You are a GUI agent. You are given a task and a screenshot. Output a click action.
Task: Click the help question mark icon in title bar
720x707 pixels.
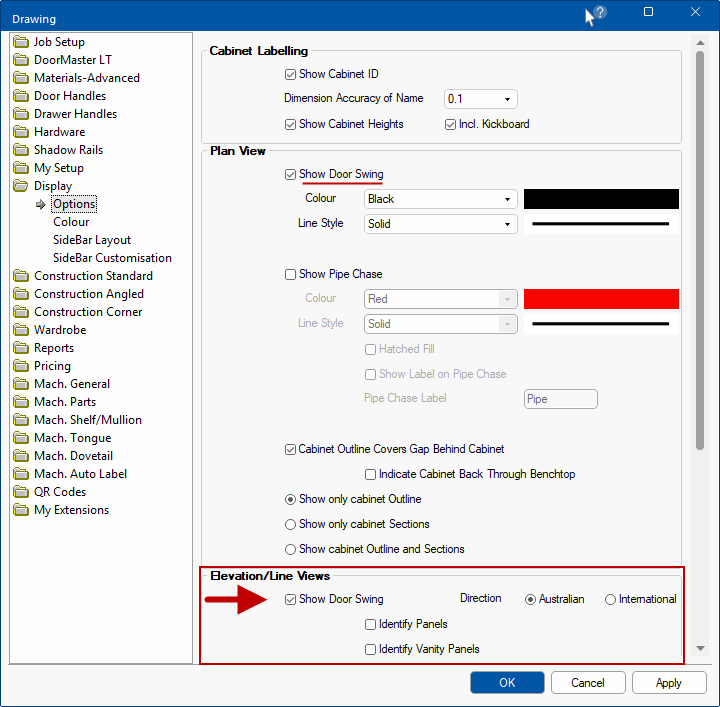(600, 13)
